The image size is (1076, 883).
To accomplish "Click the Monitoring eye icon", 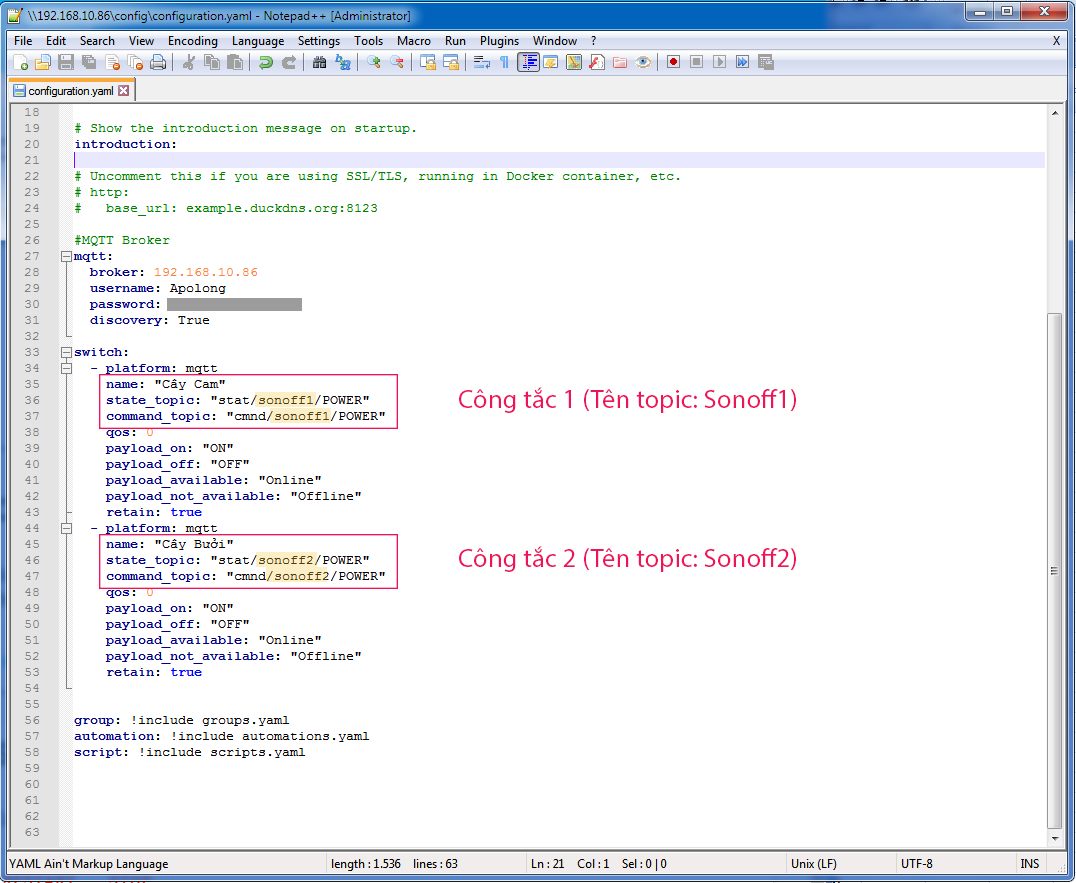I will coord(643,62).
